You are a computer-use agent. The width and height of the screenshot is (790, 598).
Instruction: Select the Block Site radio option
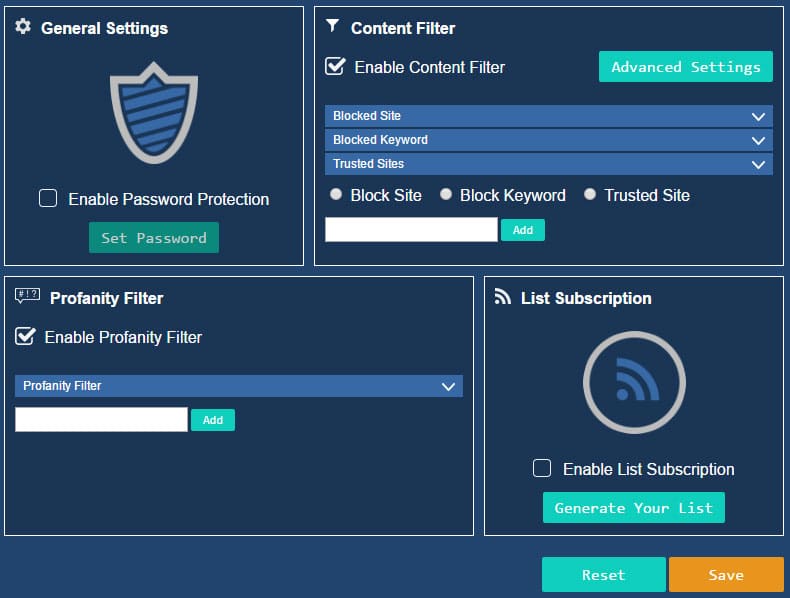tap(336, 195)
